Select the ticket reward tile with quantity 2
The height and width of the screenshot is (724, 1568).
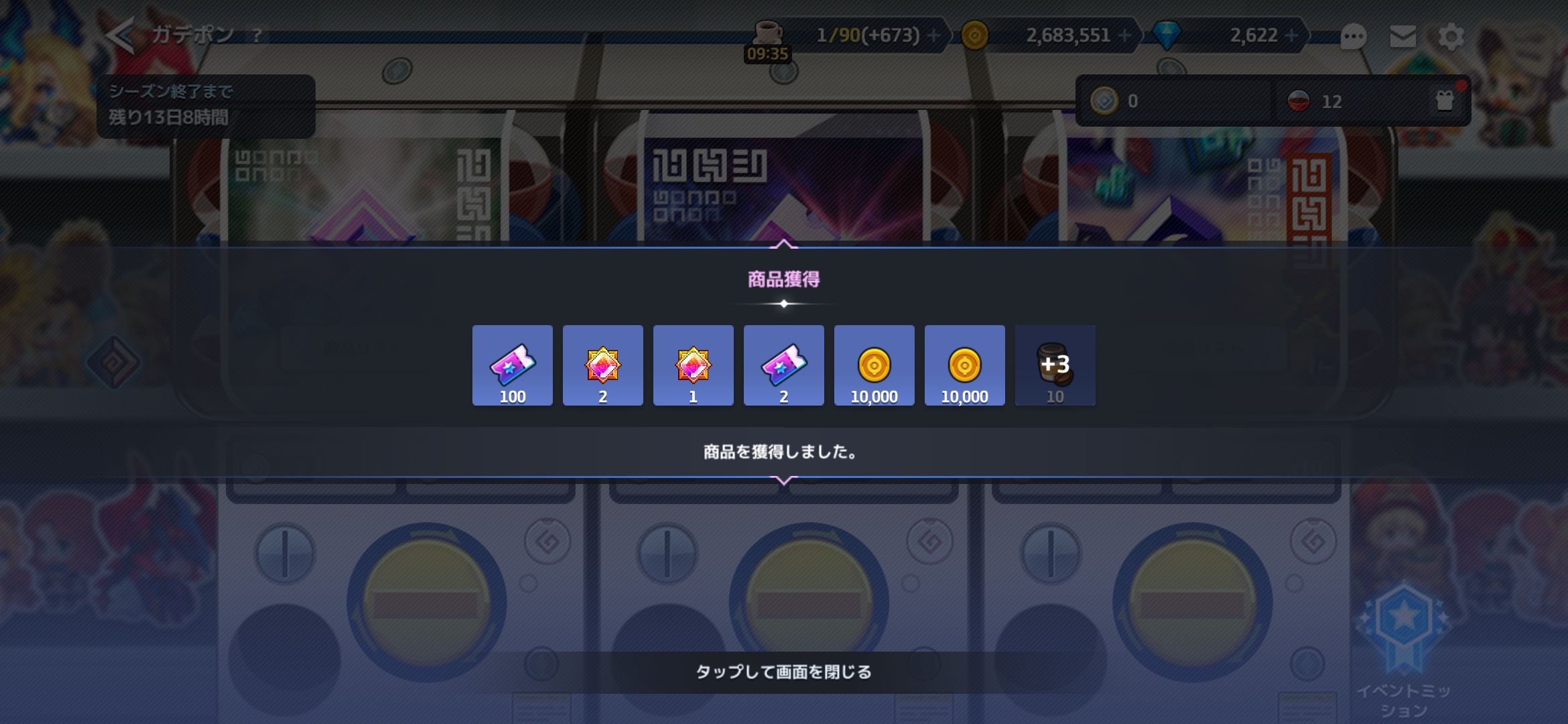(x=784, y=365)
